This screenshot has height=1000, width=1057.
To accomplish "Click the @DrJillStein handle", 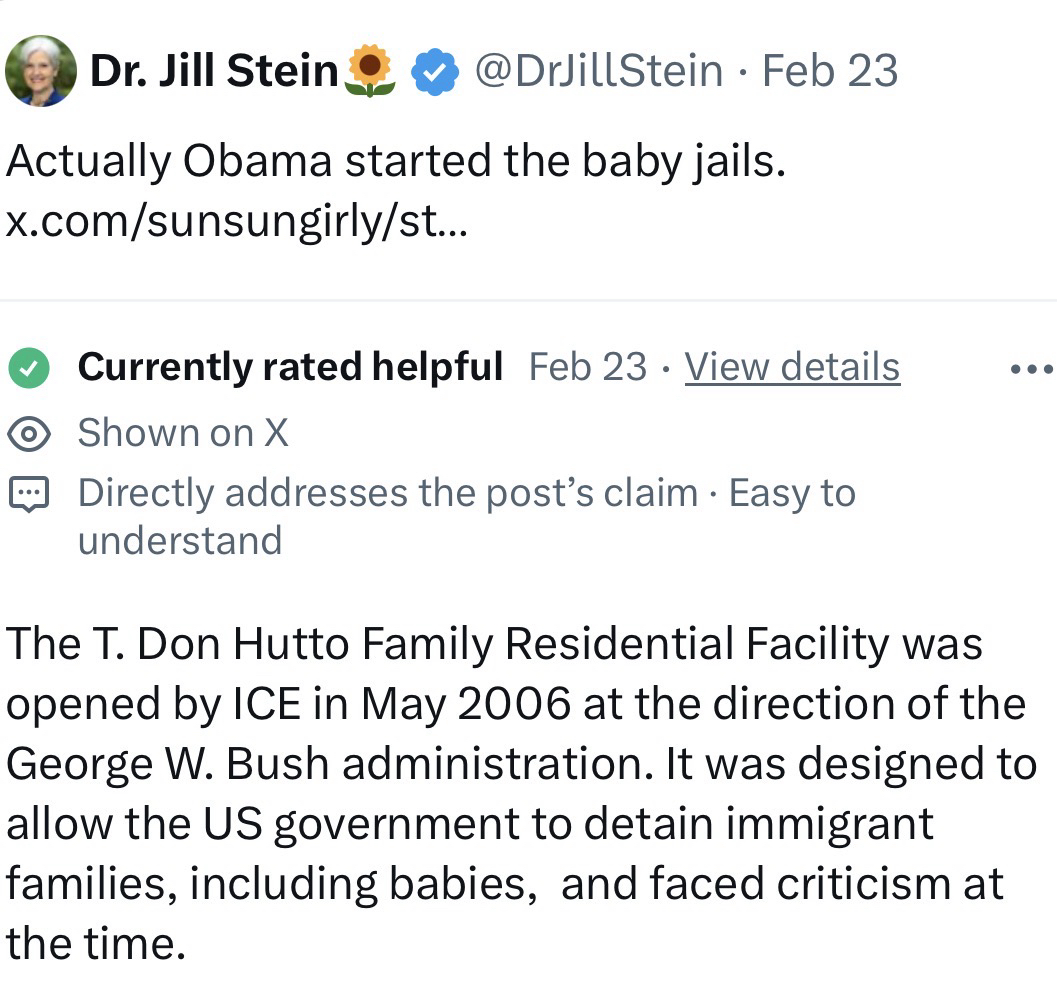I will click(x=598, y=71).
